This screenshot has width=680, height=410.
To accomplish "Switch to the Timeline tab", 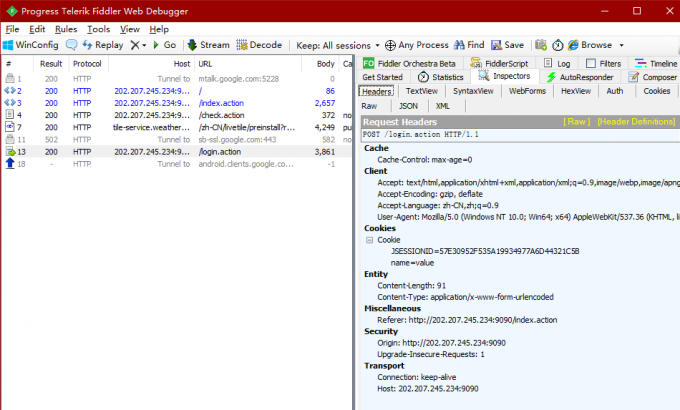I will click(656, 63).
